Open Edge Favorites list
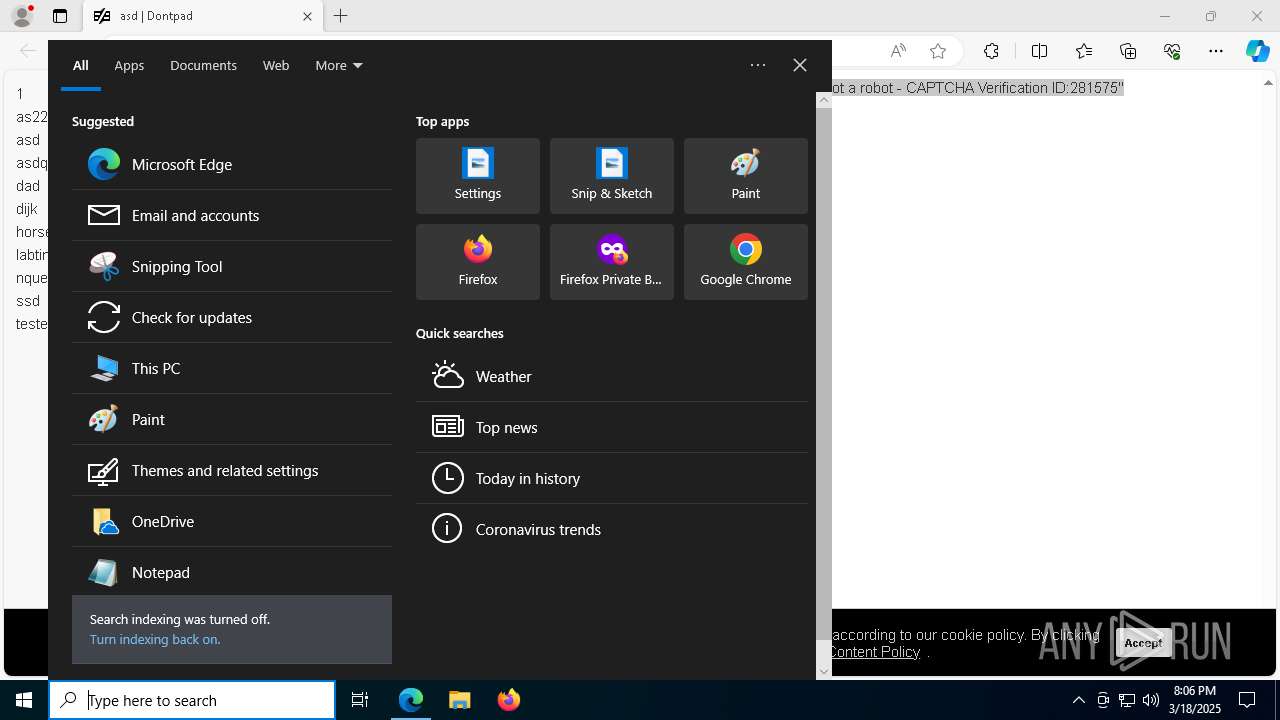Image resolution: width=1280 pixels, height=720 pixels. (1084, 51)
